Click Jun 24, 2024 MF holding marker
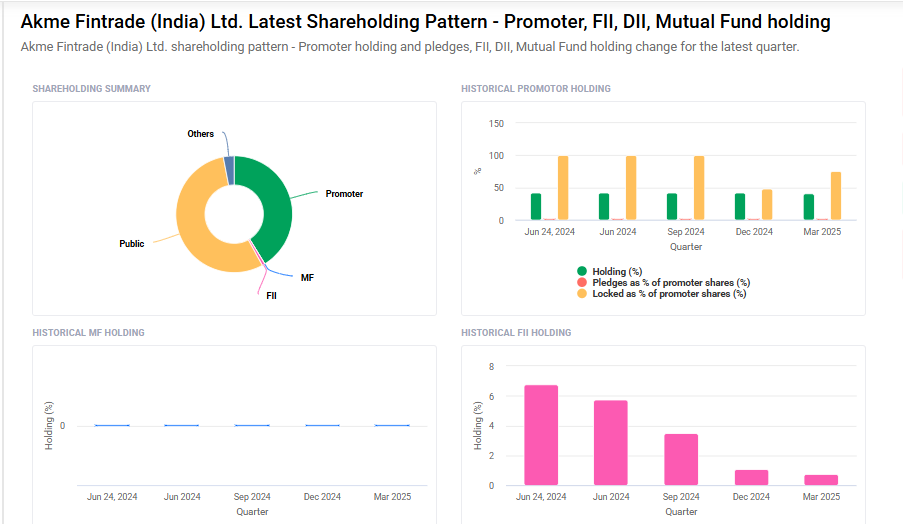Screen dimensions: 903x524 click(112, 426)
